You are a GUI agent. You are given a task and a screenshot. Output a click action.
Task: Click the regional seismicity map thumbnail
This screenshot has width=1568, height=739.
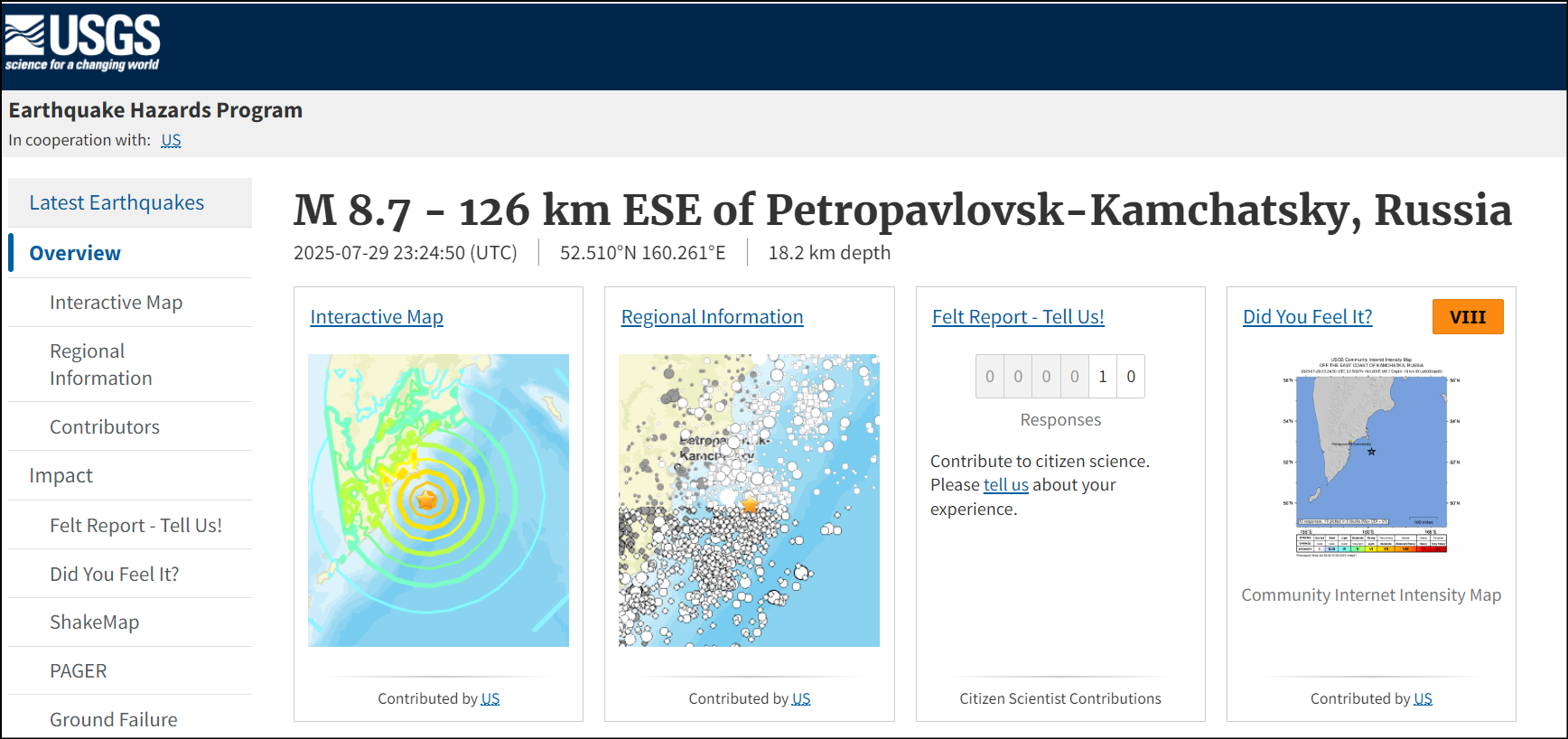749,500
